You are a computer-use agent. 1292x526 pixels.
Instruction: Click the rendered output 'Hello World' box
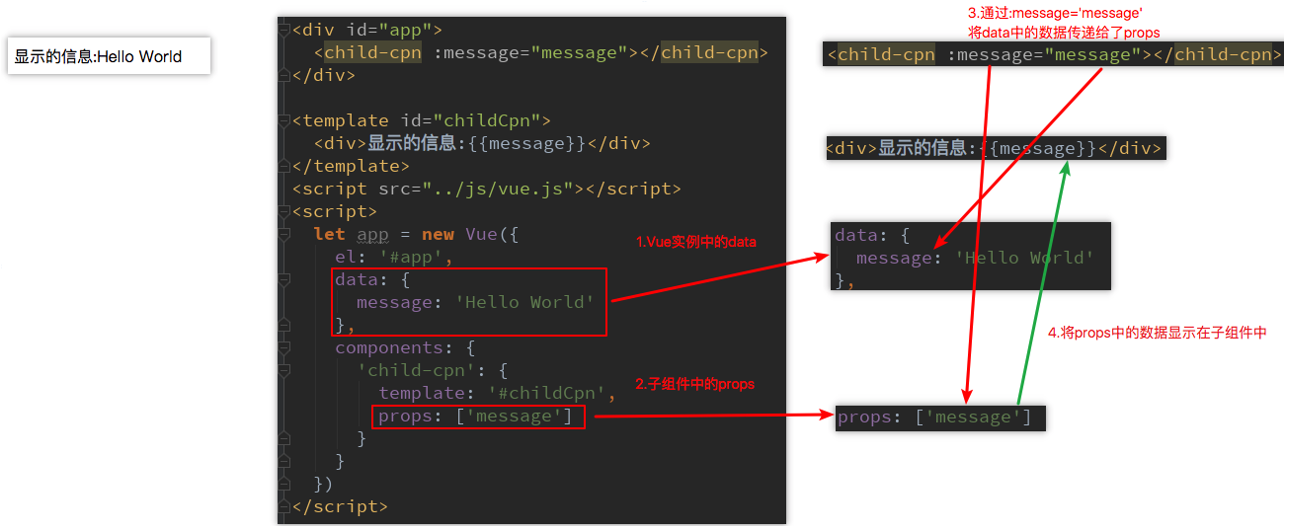point(109,57)
